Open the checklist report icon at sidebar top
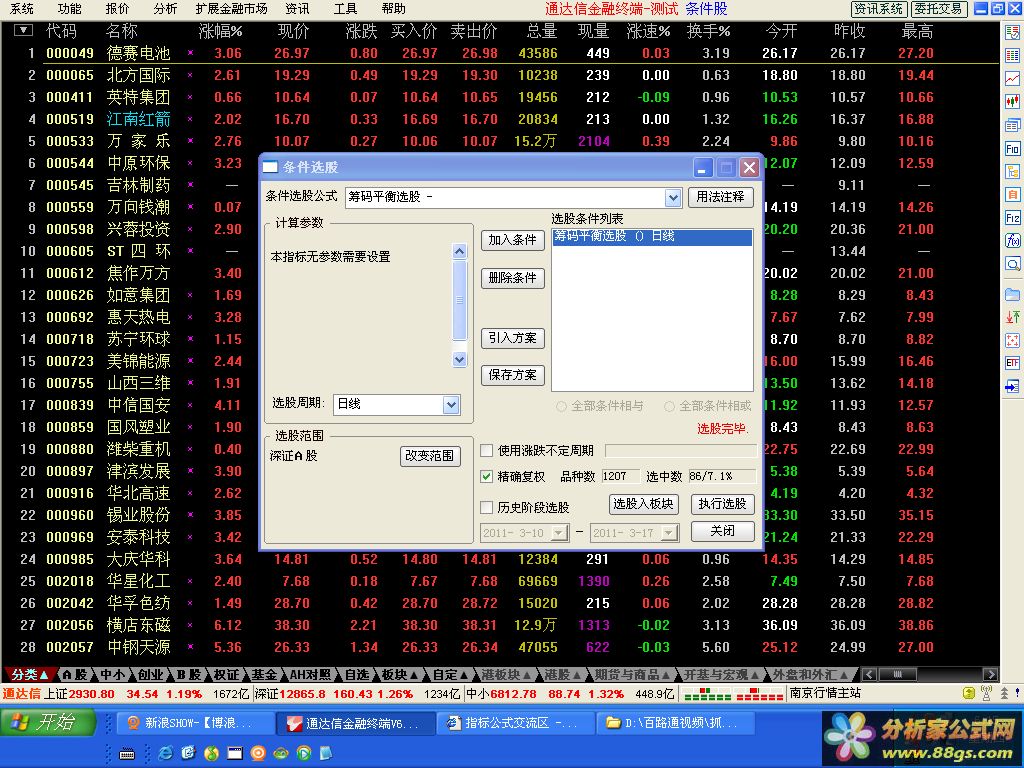Screen dimensions: 1024x768 click(x=1012, y=33)
